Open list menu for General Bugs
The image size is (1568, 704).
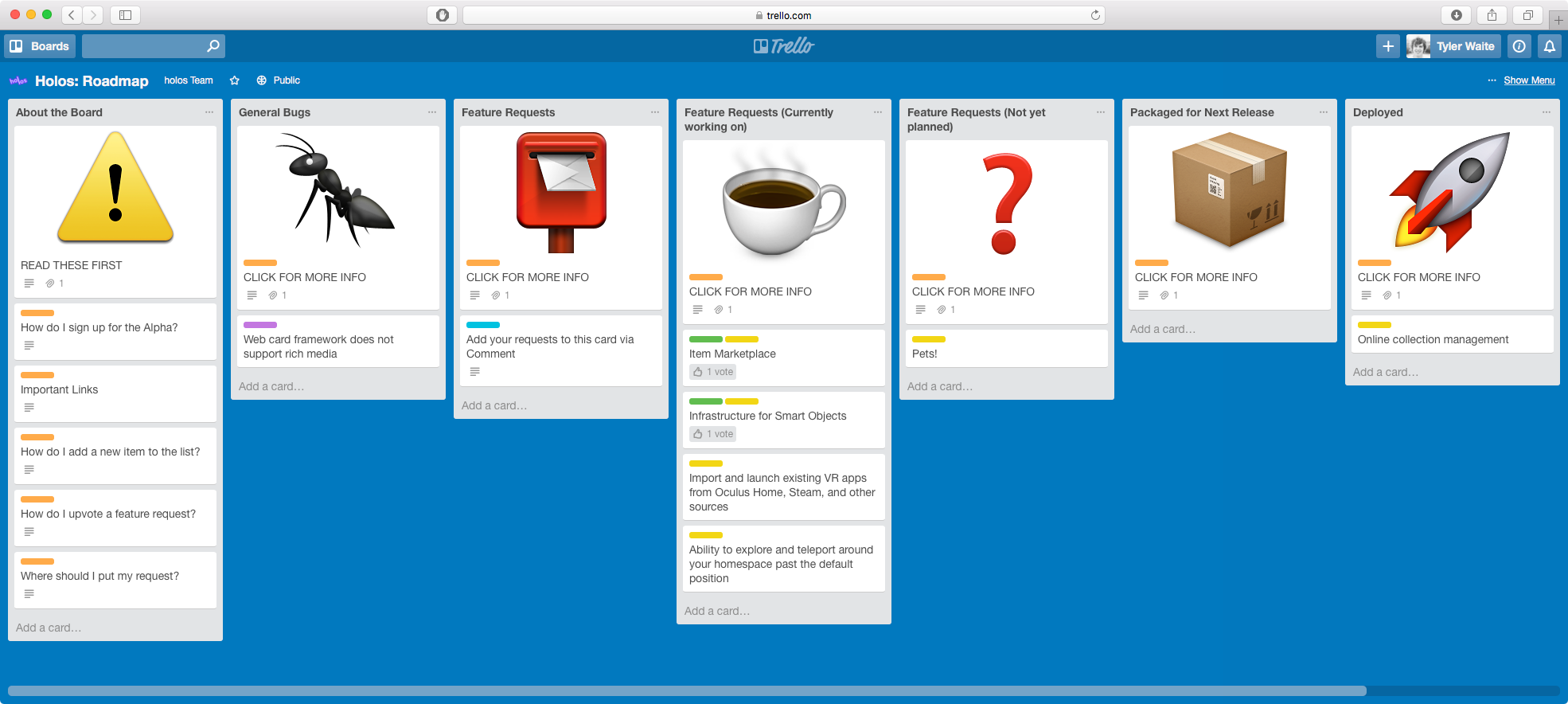pos(432,112)
